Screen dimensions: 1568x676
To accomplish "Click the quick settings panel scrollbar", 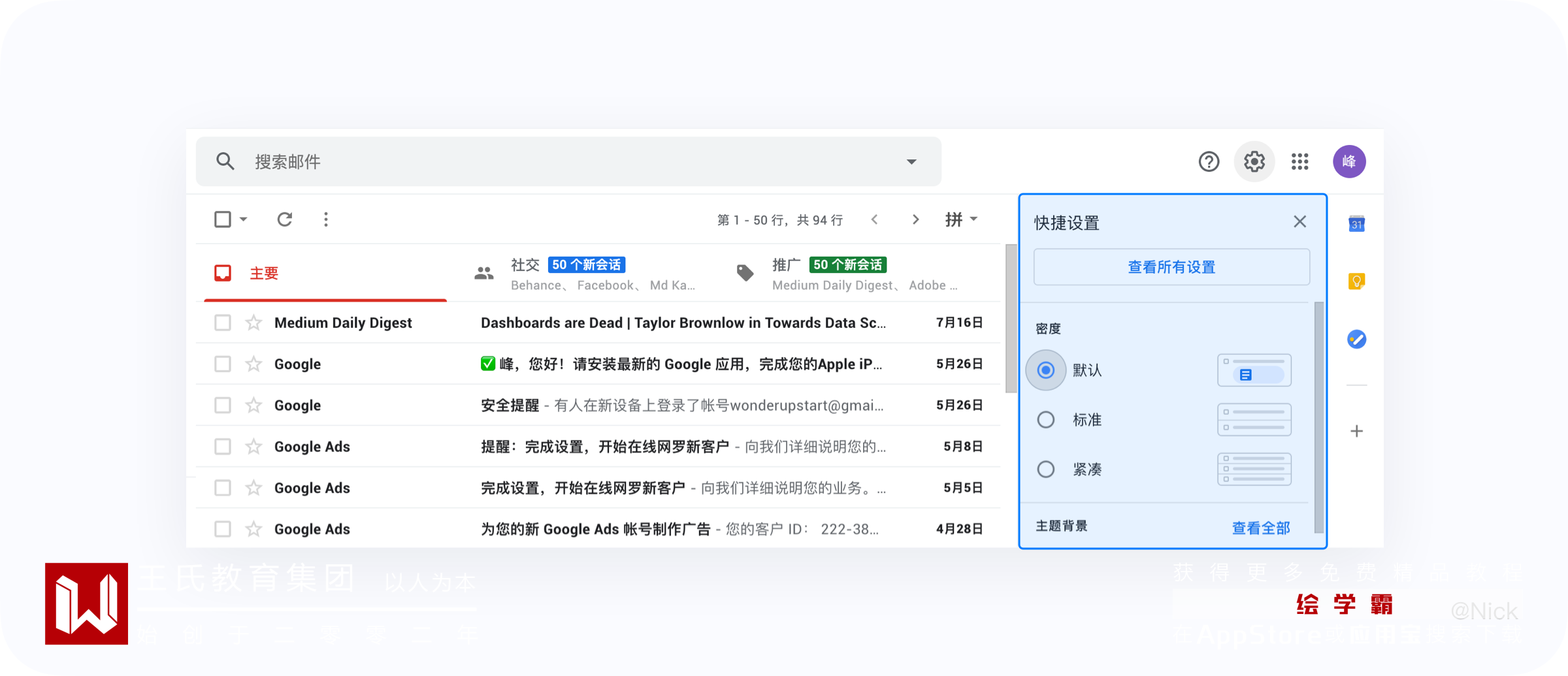I will coord(1318,418).
